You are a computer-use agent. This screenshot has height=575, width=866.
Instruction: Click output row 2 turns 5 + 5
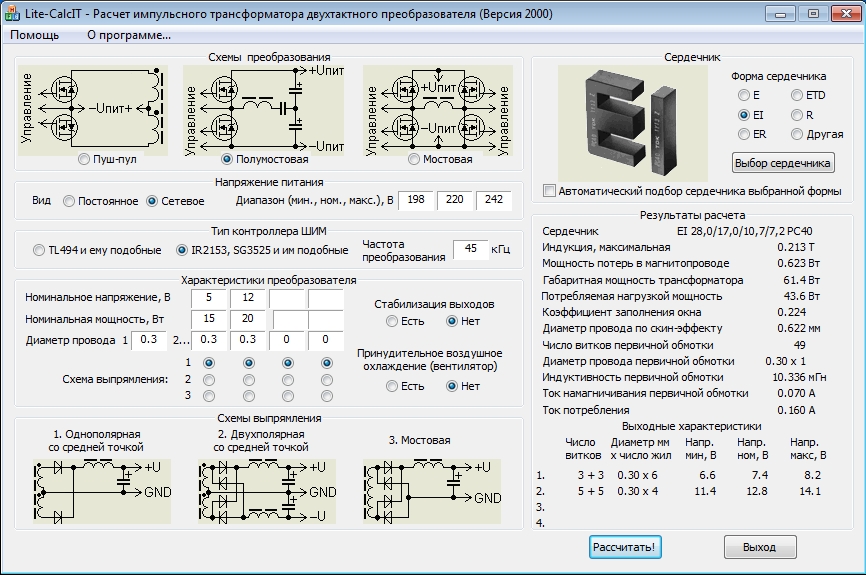pos(590,491)
